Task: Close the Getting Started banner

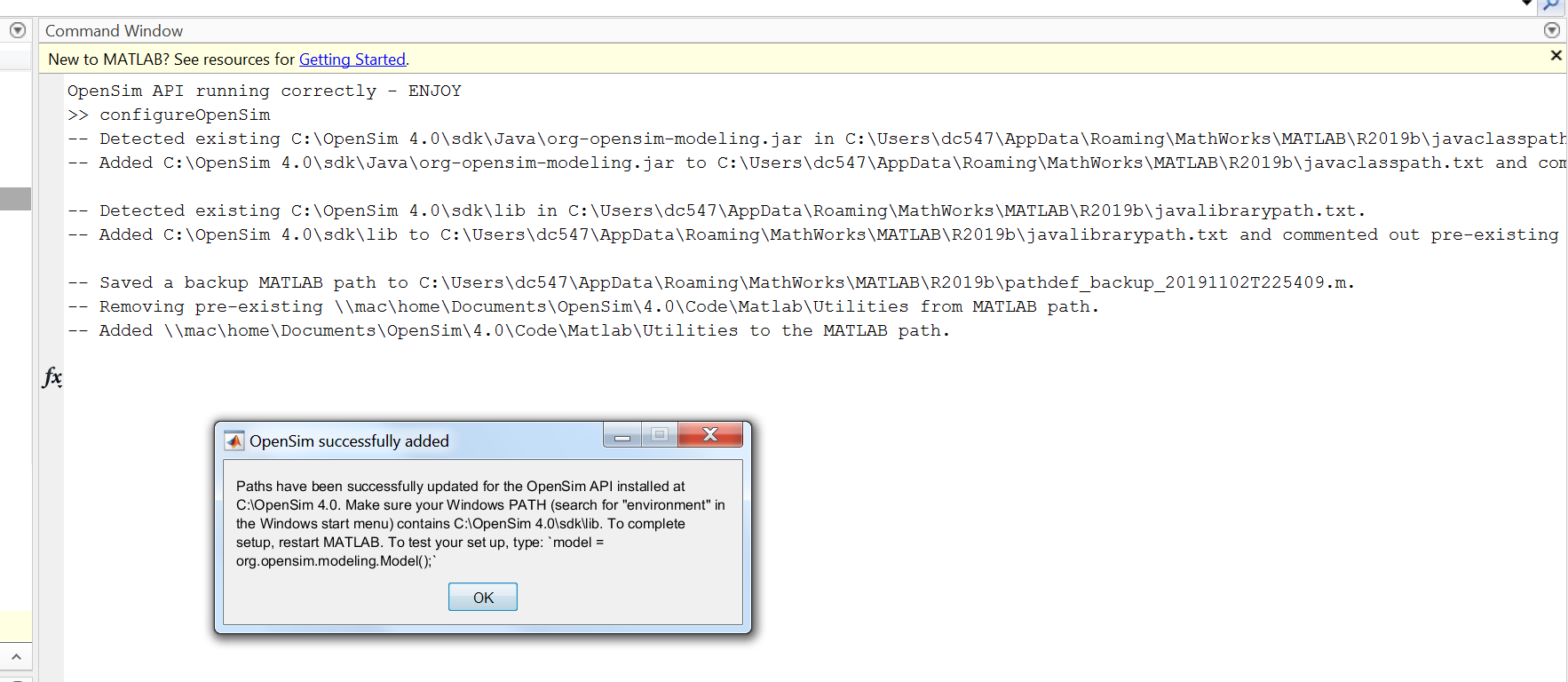Action: (1556, 55)
